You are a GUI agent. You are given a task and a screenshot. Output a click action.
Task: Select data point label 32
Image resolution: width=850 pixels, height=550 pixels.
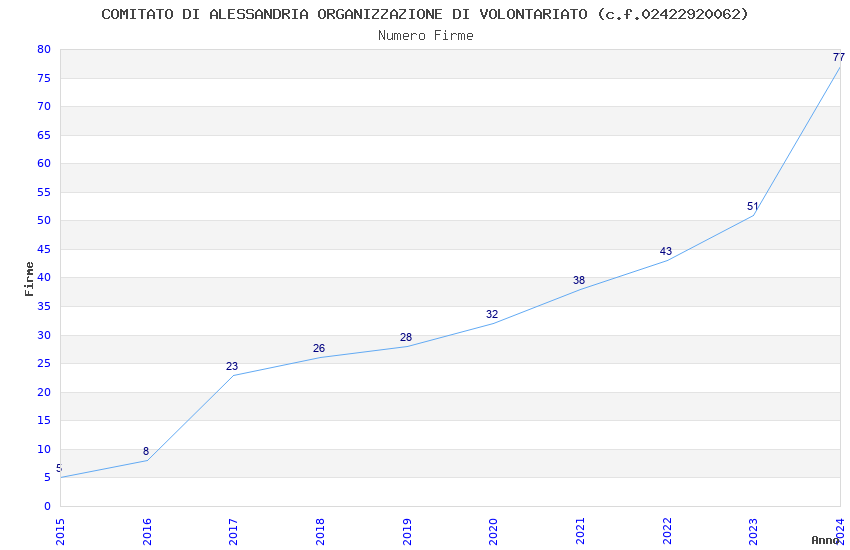pyautogui.click(x=492, y=314)
